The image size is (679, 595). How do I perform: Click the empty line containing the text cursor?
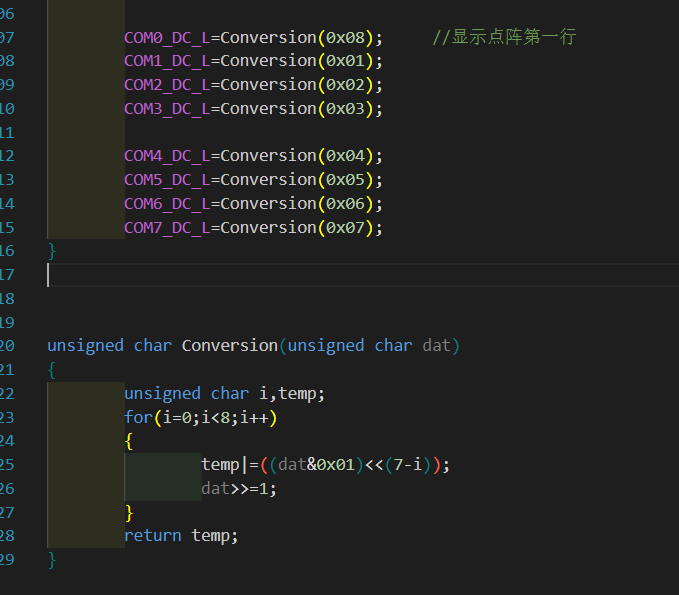coord(300,274)
